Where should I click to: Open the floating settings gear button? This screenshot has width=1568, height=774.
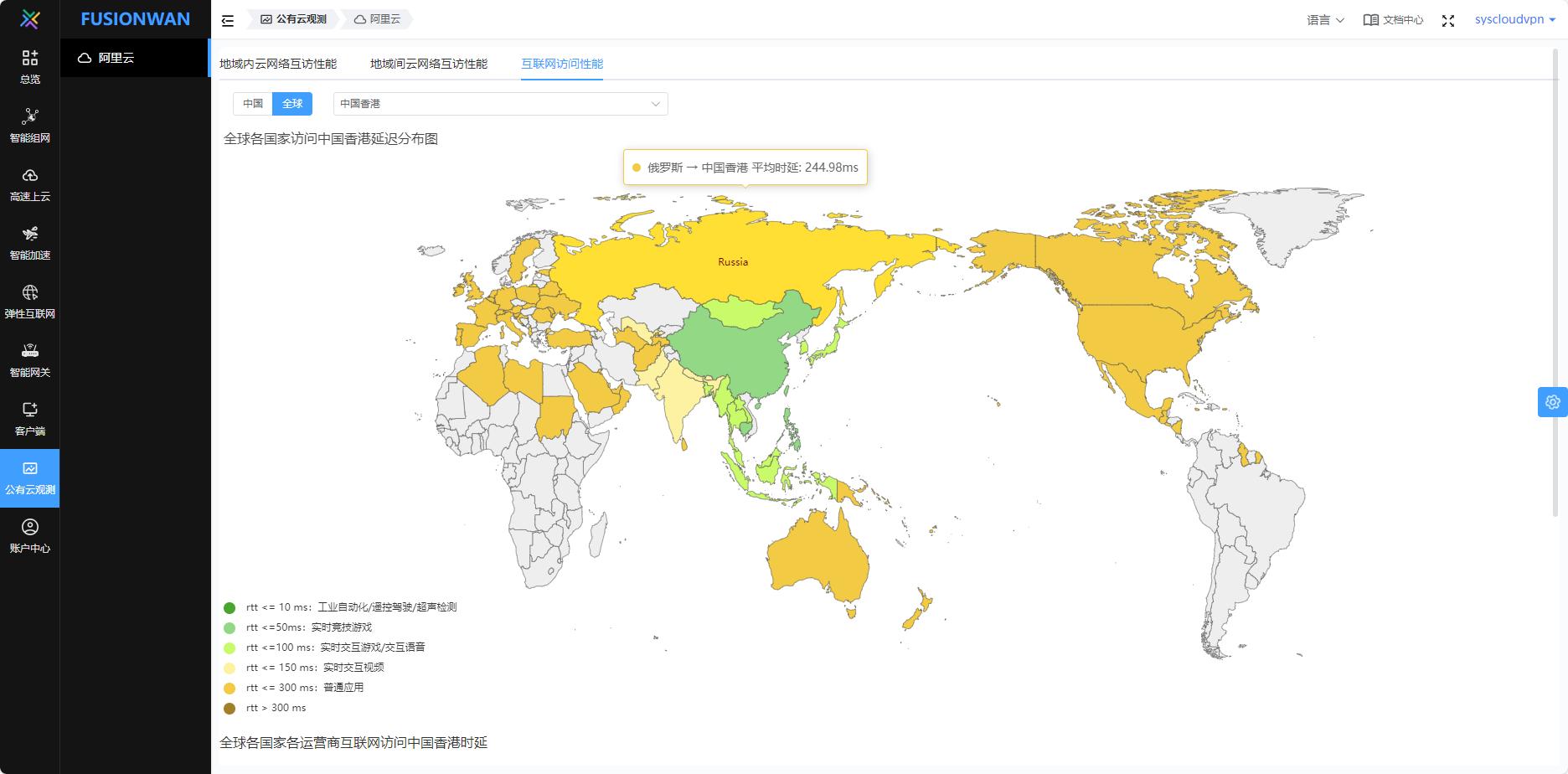point(1553,402)
